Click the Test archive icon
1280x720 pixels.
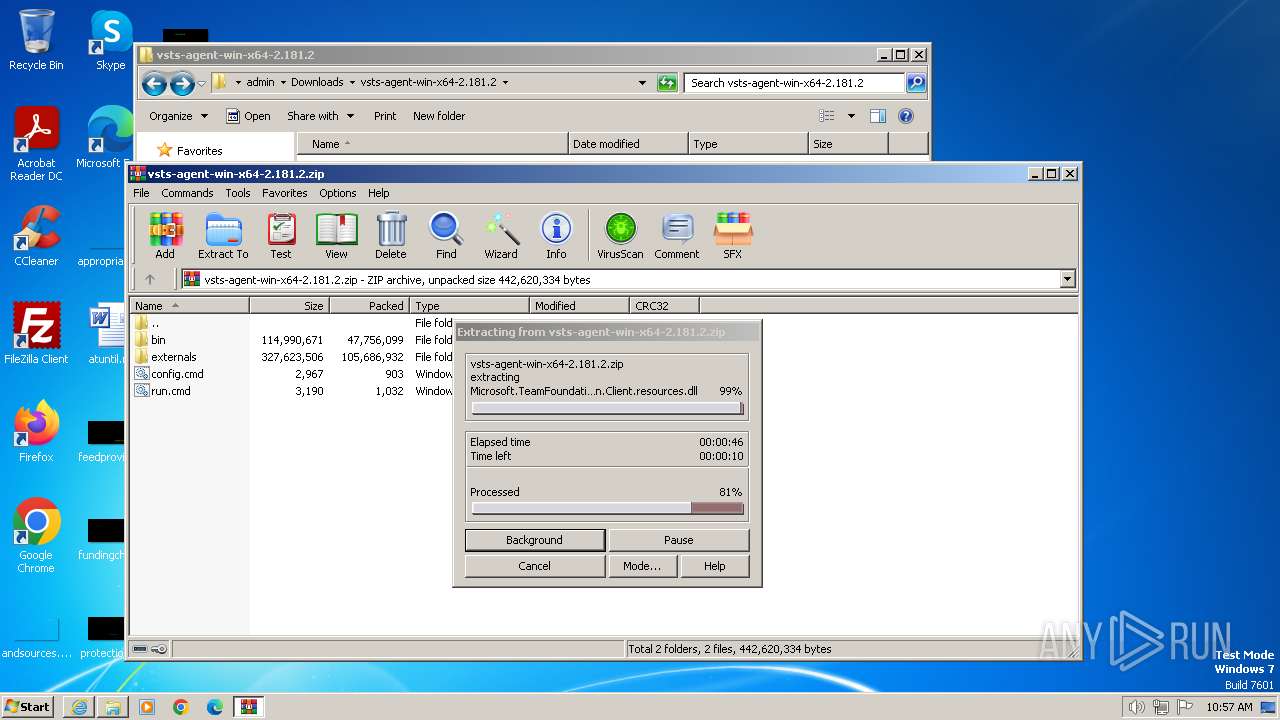281,236
